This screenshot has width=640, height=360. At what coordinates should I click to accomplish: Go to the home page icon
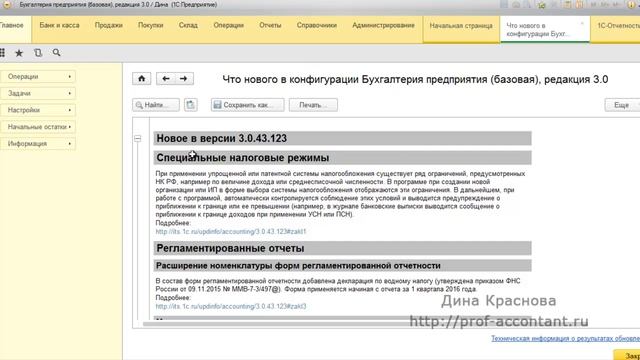click(142, 78)
